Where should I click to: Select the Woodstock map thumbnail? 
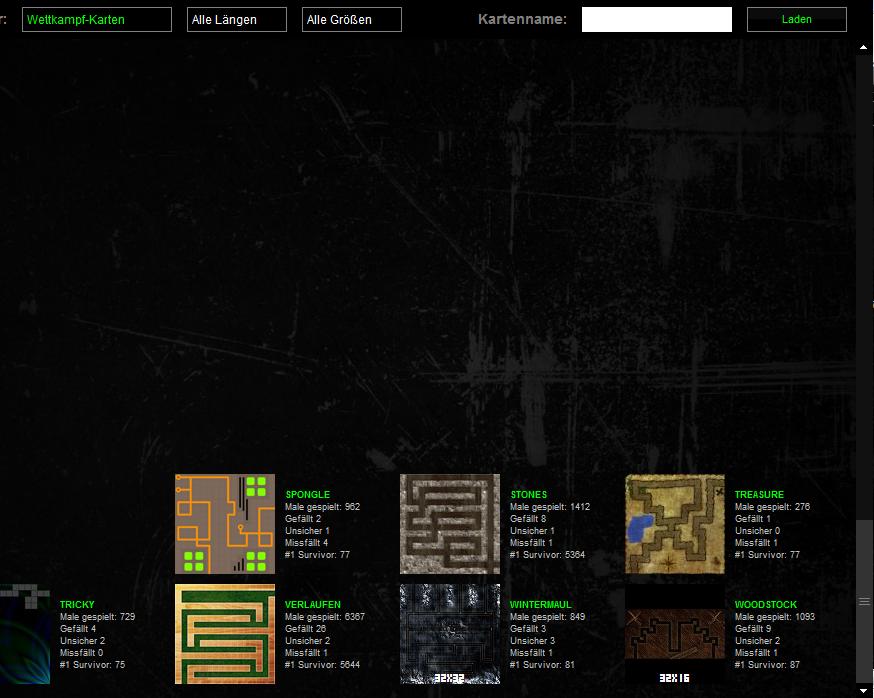675,634
